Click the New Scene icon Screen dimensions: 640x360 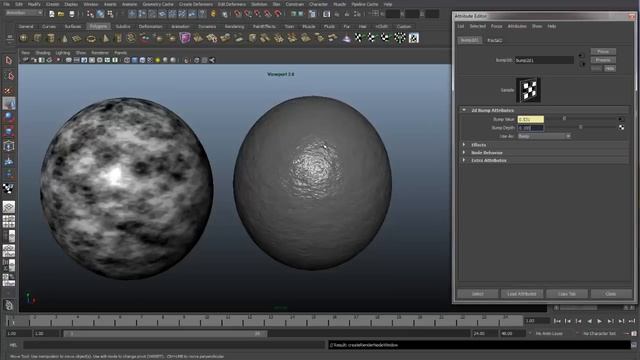pyautogui.click(x=51, y=14)
